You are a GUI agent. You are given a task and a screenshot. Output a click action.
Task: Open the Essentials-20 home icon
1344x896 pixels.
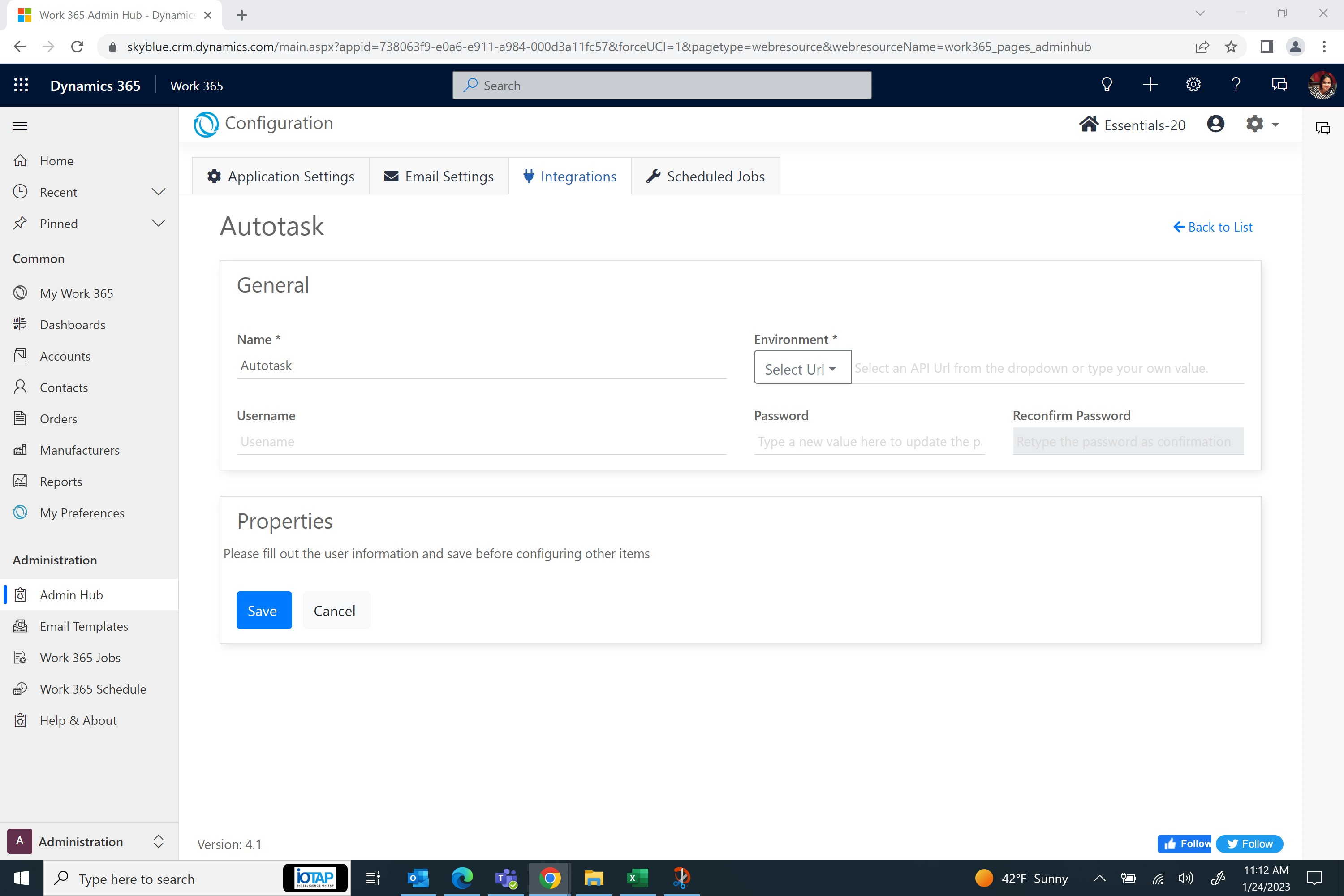pos(1089,124)
